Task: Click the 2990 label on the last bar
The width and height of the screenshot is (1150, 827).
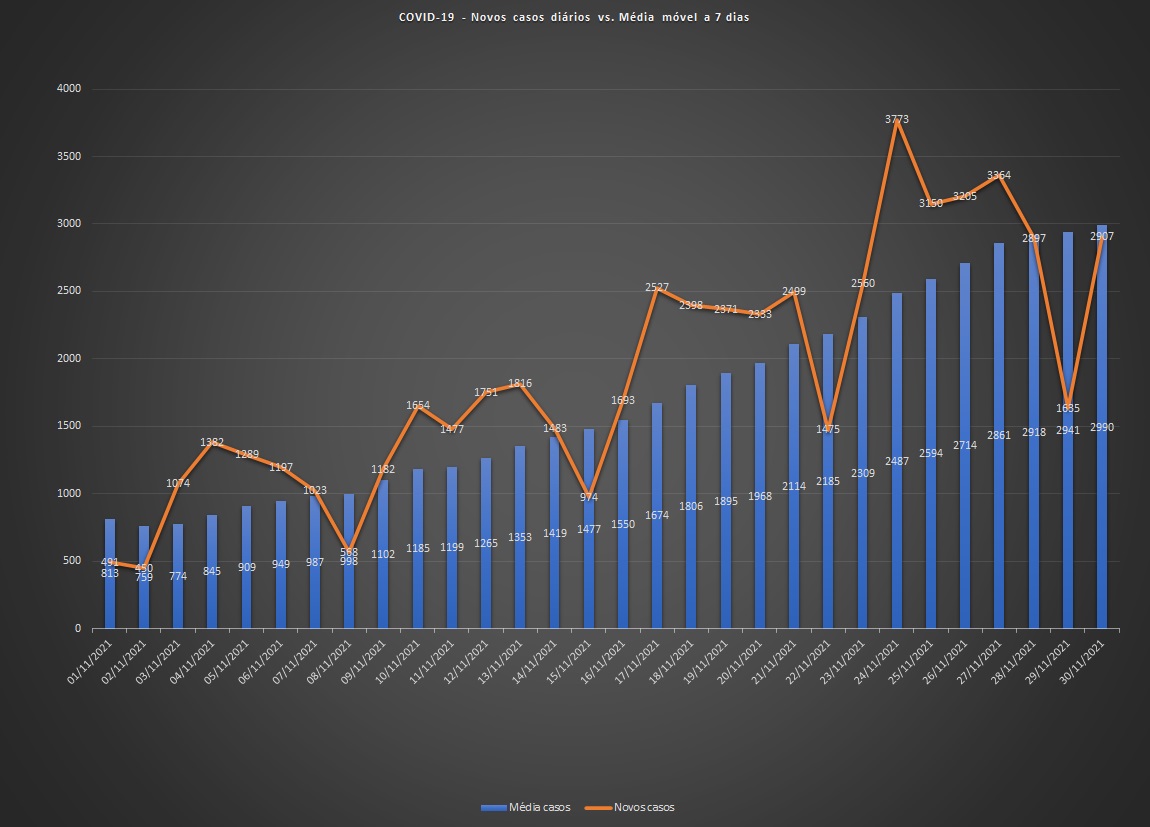Action: point(1102,427)
